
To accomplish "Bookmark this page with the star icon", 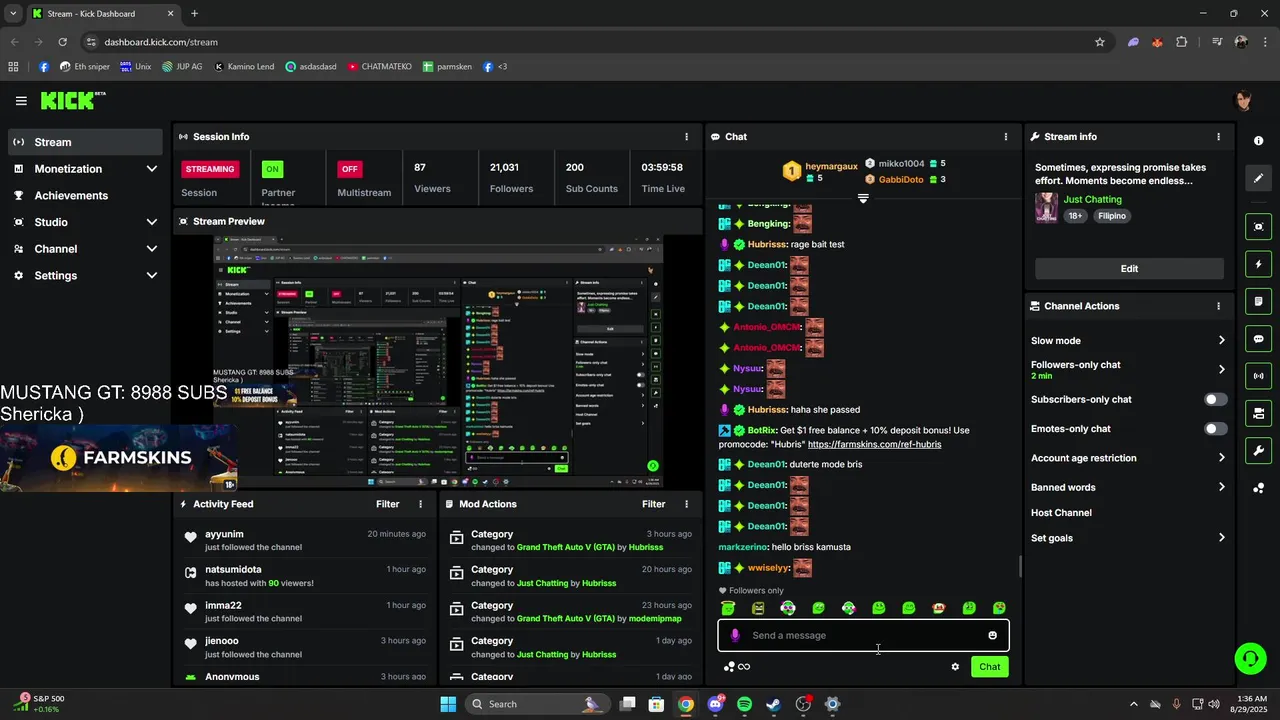I will coord(1100,42).
